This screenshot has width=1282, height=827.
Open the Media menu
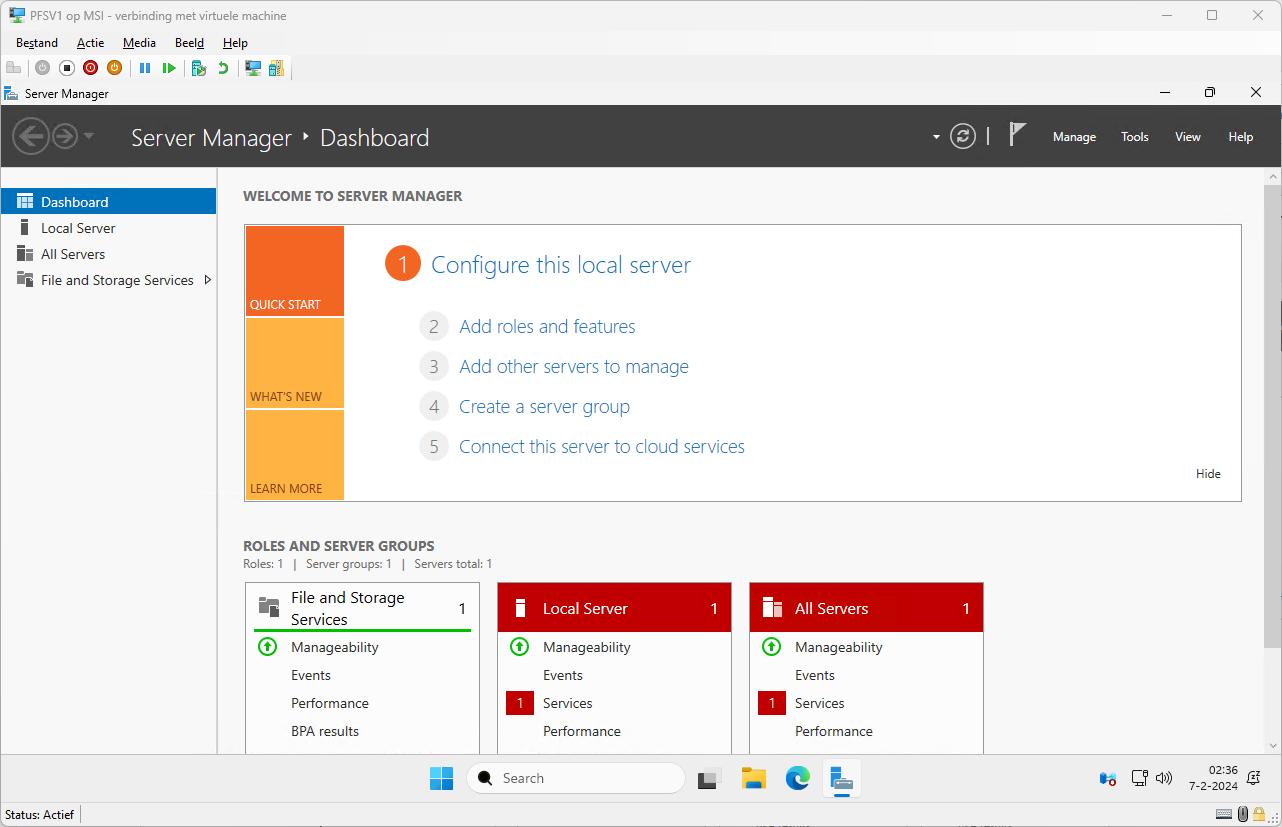139,43
